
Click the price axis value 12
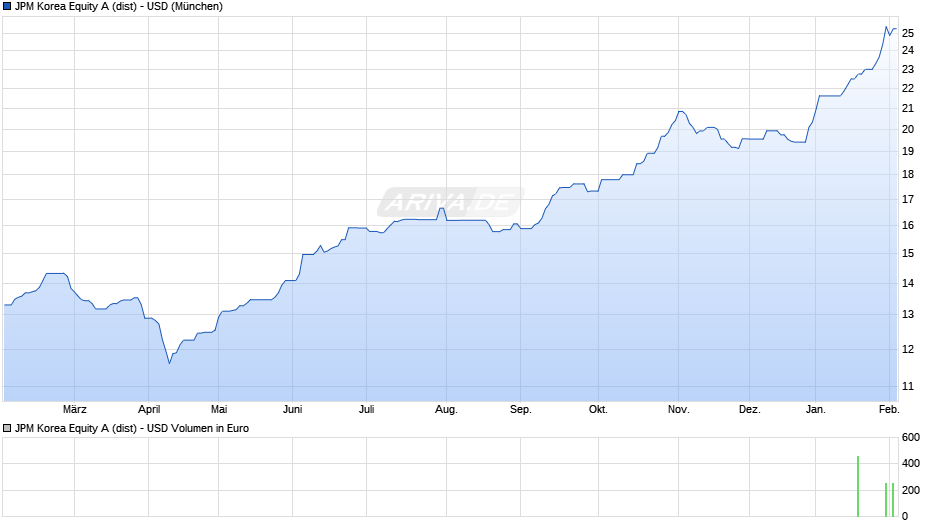click(x=908, y=350)
